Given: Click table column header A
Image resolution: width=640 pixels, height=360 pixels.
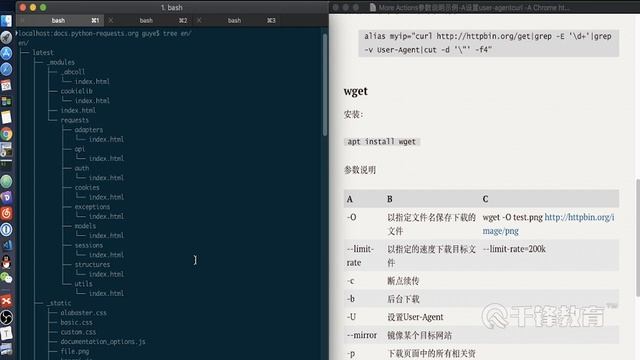Looking at the screenshot, I should (350, 199).
